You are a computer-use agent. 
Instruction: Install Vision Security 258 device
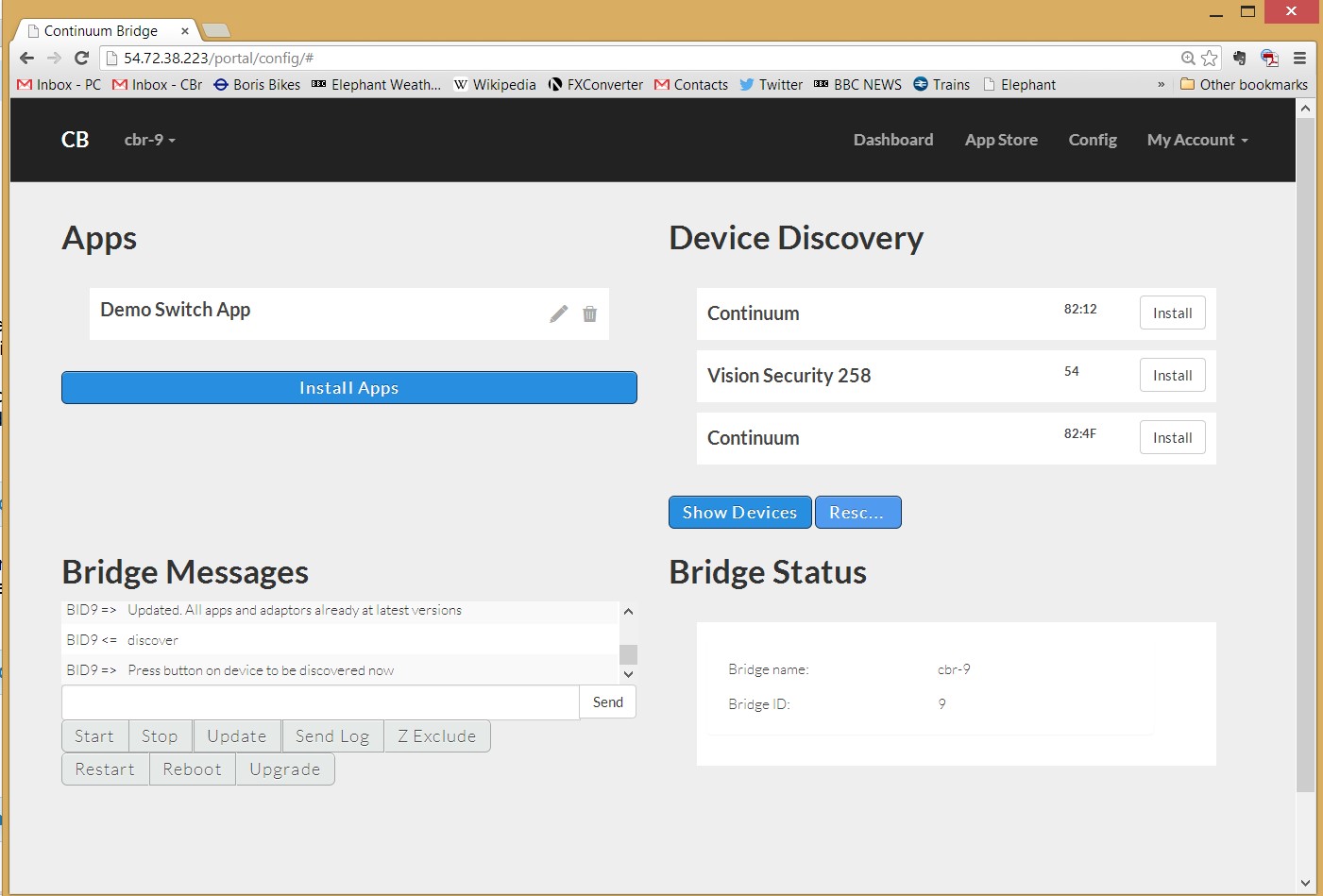pyautogui.click(x=1172, y=376)
